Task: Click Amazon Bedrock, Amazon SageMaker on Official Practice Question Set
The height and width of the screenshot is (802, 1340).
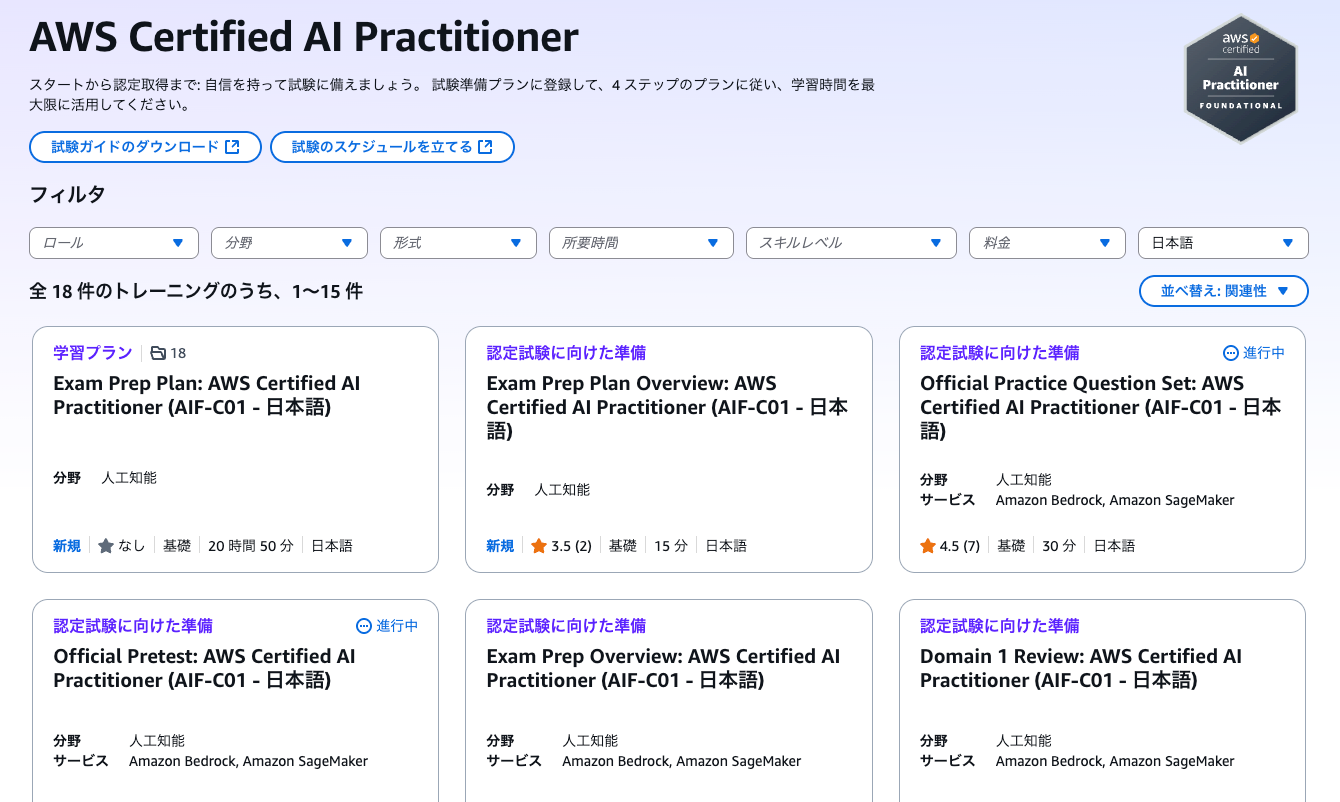Action: click(1115, 500)
